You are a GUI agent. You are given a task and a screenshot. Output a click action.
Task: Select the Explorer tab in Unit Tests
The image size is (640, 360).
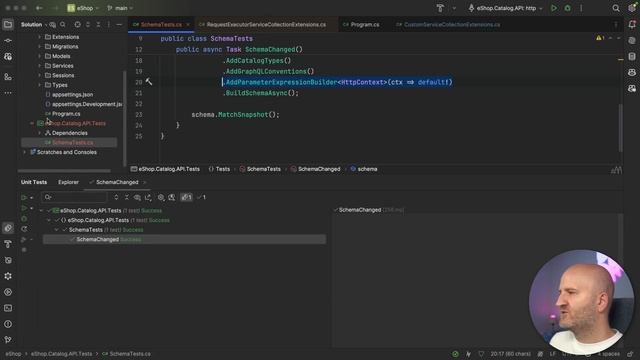click(x=68, y=182)
